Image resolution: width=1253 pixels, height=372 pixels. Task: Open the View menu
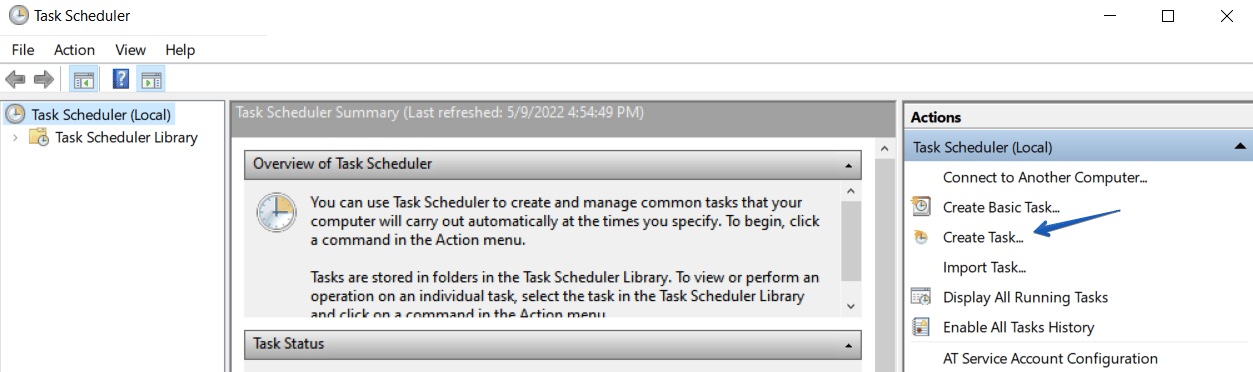point(130,50)
